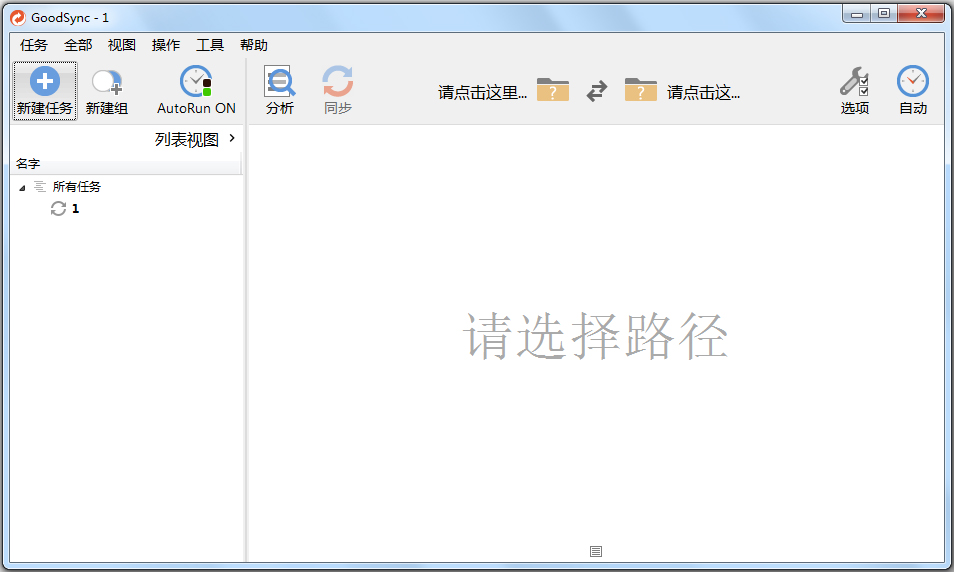Viewport: 954px width, 572px height.
Task: Click the sync direction arrows between folders
Action: (597, 91)
